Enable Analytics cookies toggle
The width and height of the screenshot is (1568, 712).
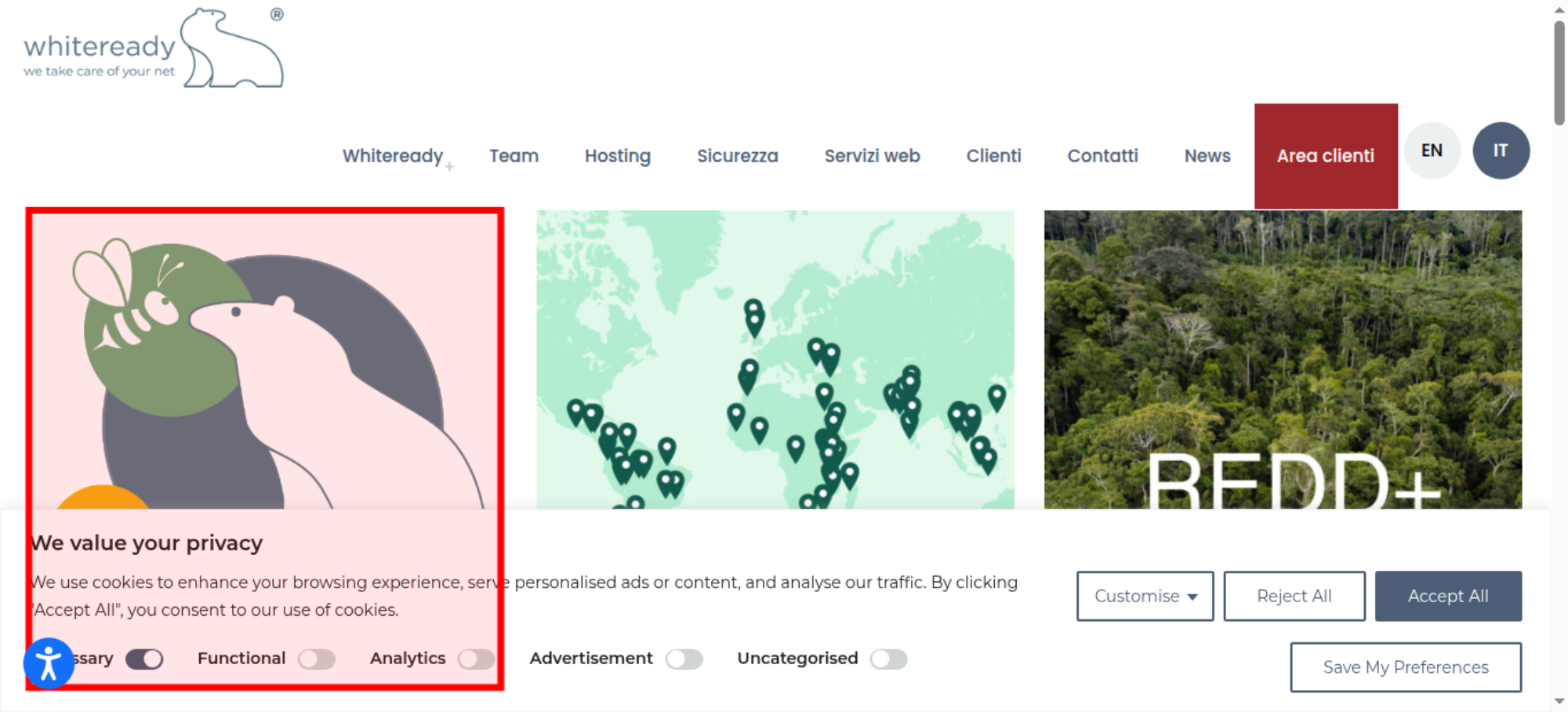tap(477, 659)
